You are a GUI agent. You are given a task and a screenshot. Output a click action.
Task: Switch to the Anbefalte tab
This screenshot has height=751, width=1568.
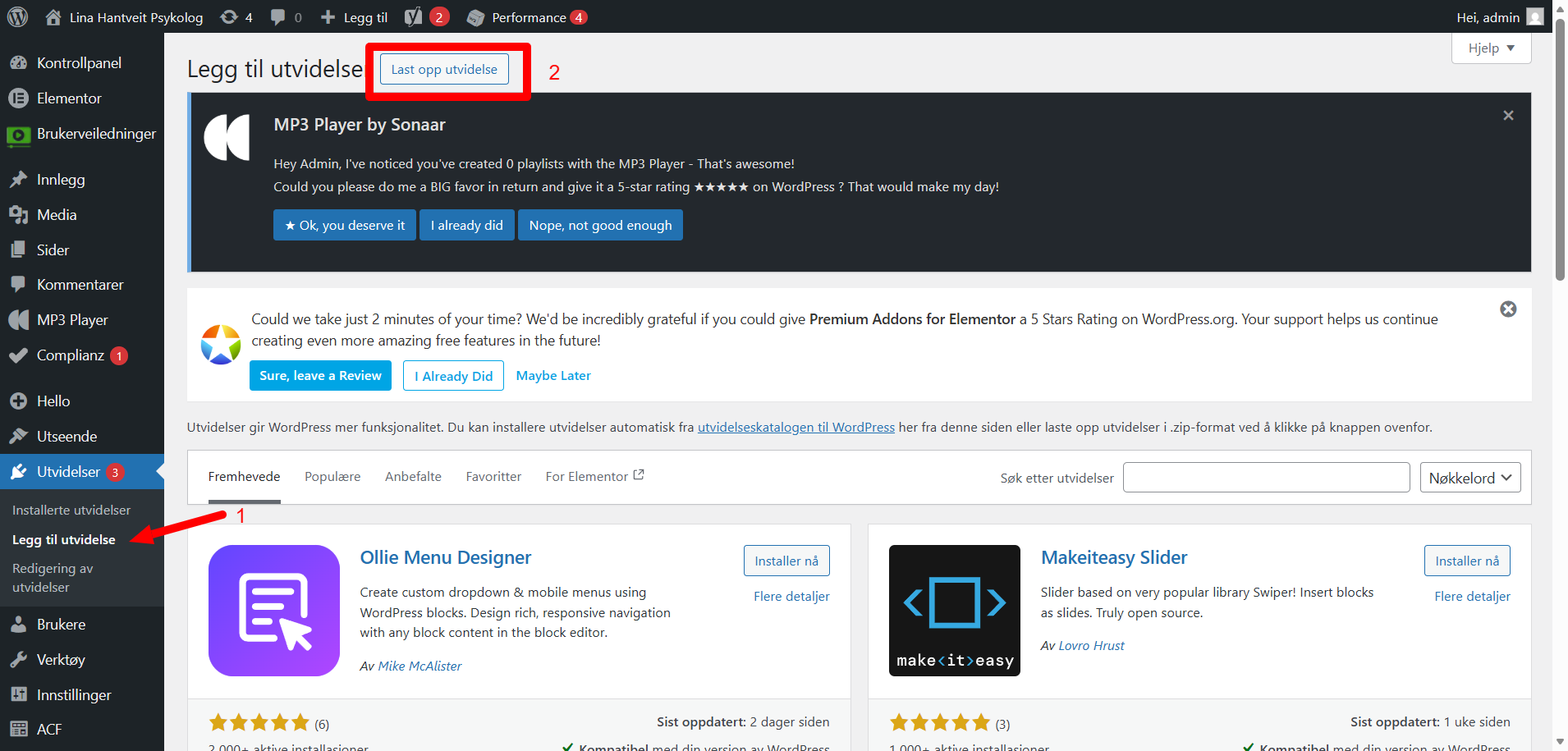click(x=413, y=477)
